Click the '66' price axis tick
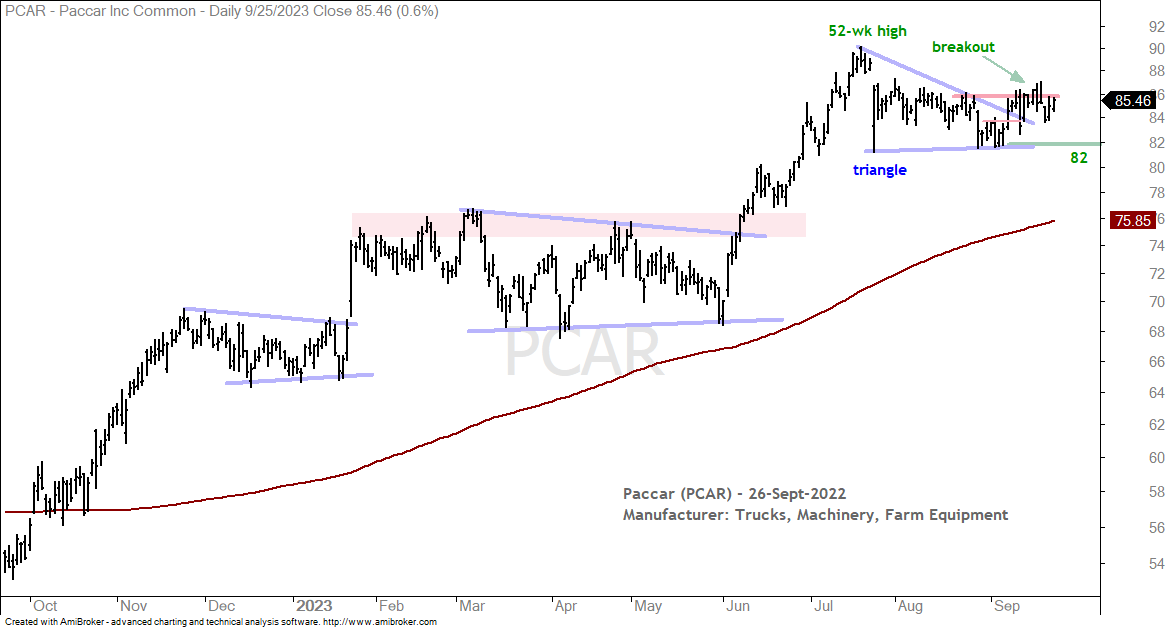 (1157, 362)
